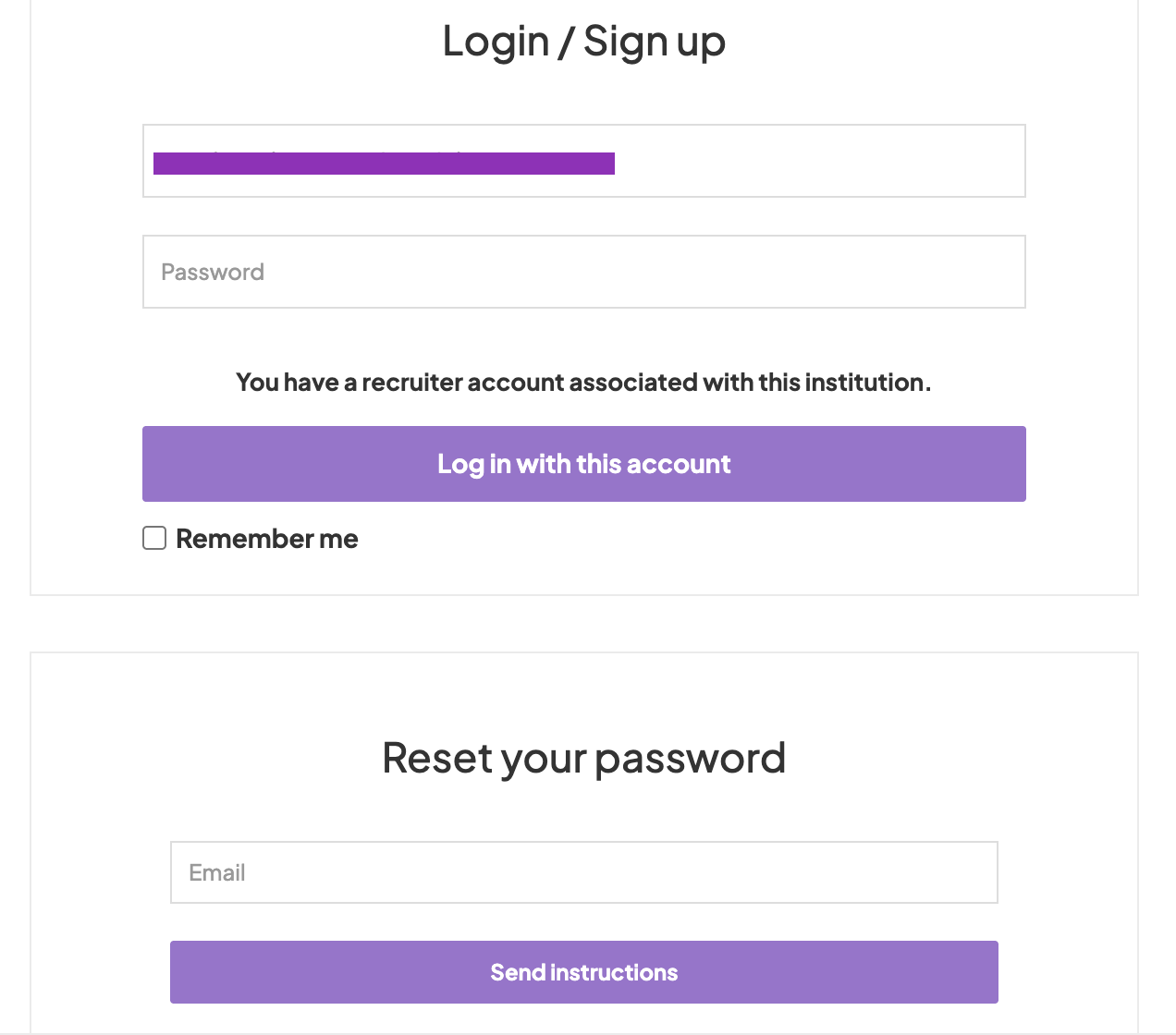This screenshot has width=1176, height=1035.
Task: Click empty right side of the username field
Action: [x=878, y=161]
